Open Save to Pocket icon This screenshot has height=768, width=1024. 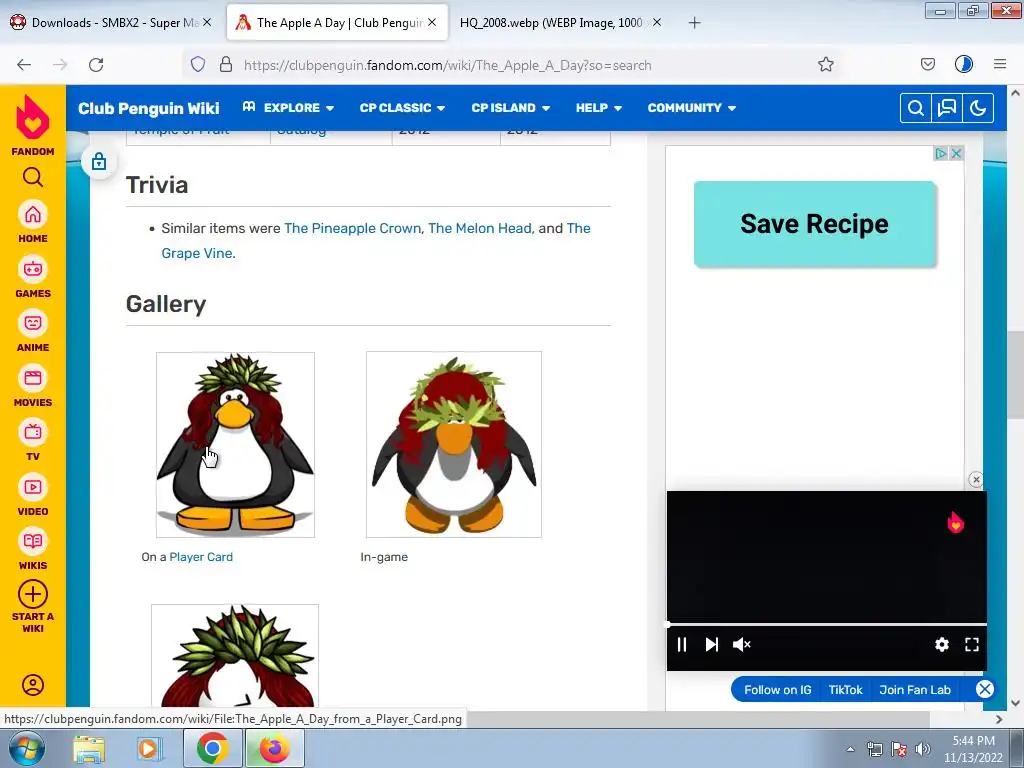[x=927, y=64]
